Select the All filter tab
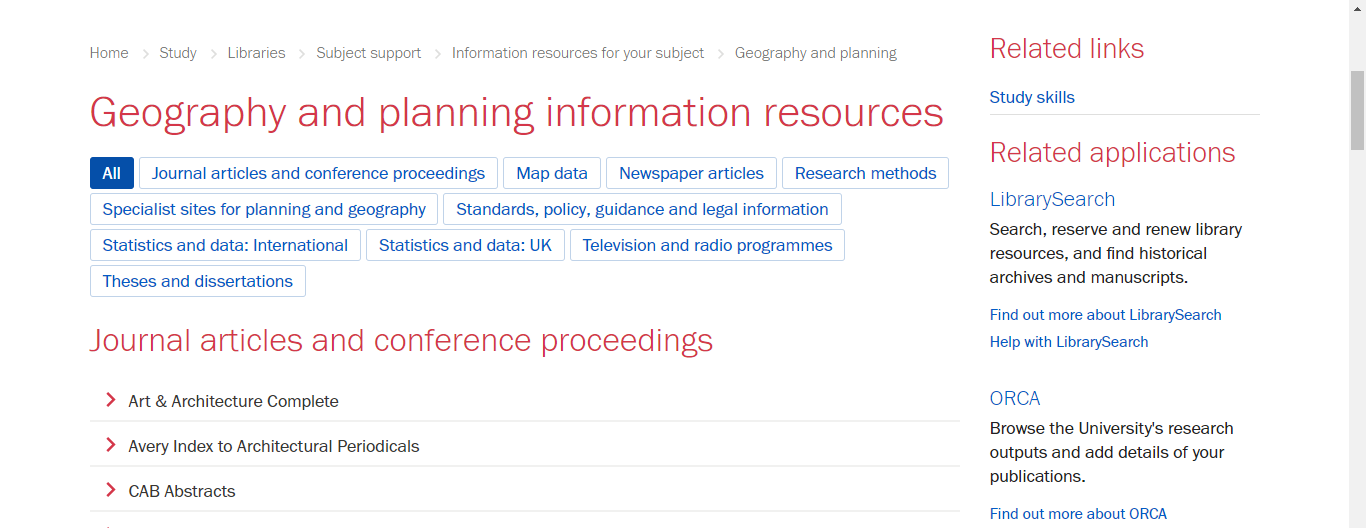 [x=111, y=173]
